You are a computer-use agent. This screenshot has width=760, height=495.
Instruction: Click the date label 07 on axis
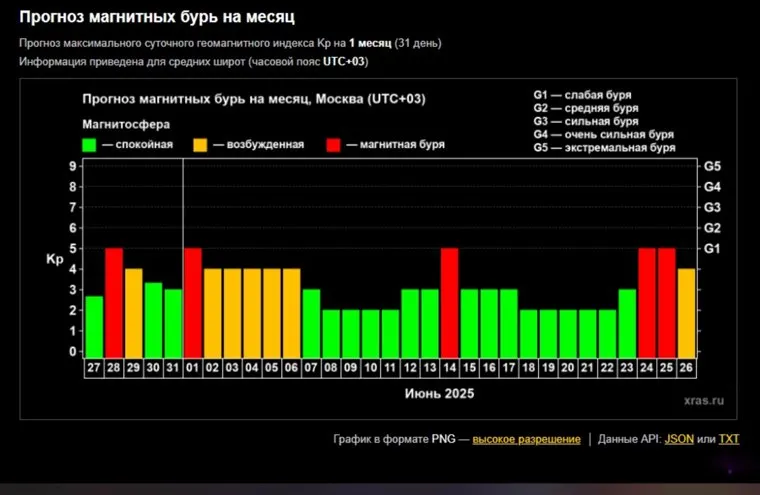pyautogui.click(x=311, y=367)
